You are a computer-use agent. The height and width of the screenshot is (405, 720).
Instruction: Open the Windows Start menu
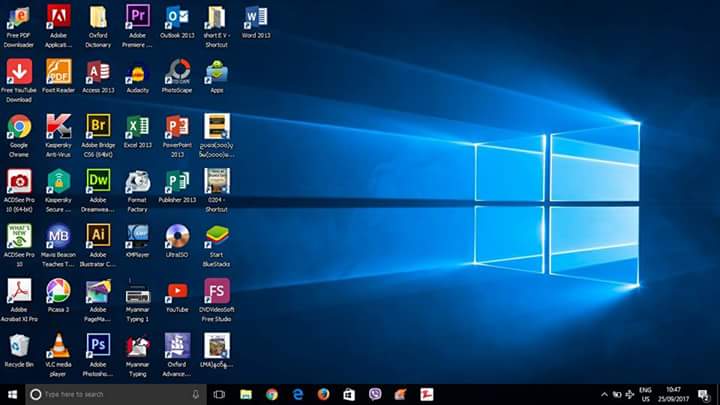12,394
